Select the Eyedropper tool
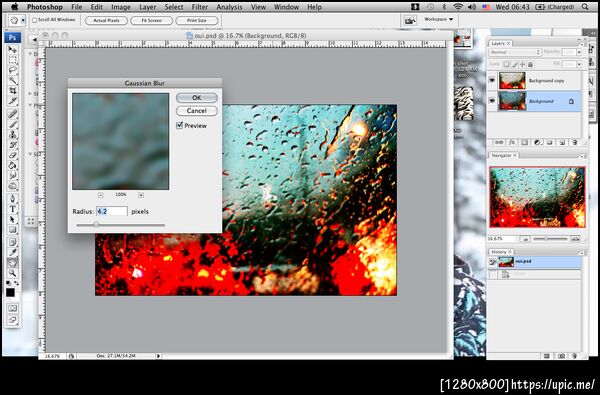This screenshot has height=395, width=600. 12,252
